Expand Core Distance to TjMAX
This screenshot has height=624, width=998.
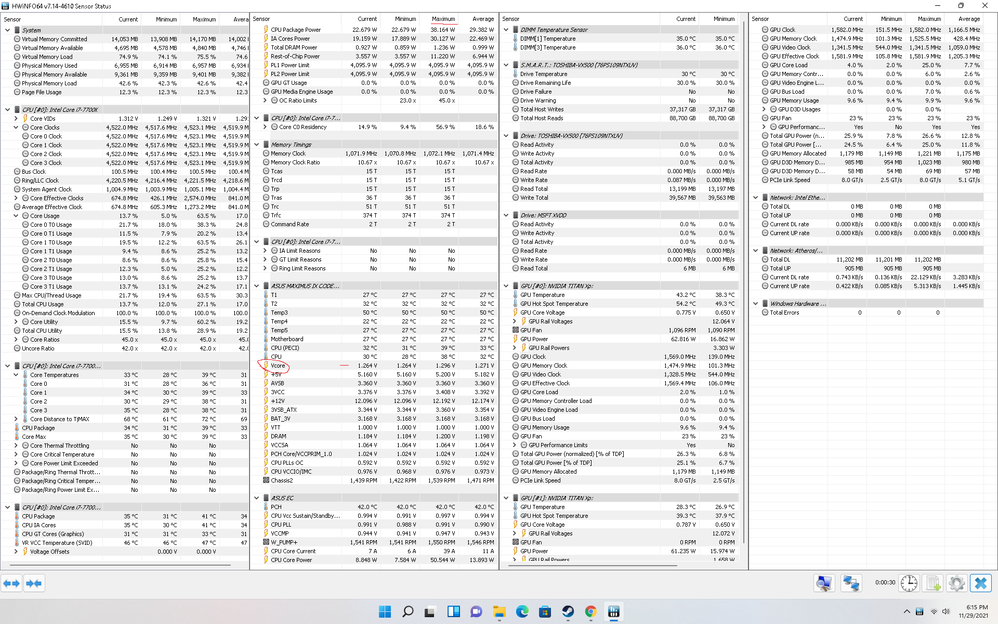tap(16, 419)
